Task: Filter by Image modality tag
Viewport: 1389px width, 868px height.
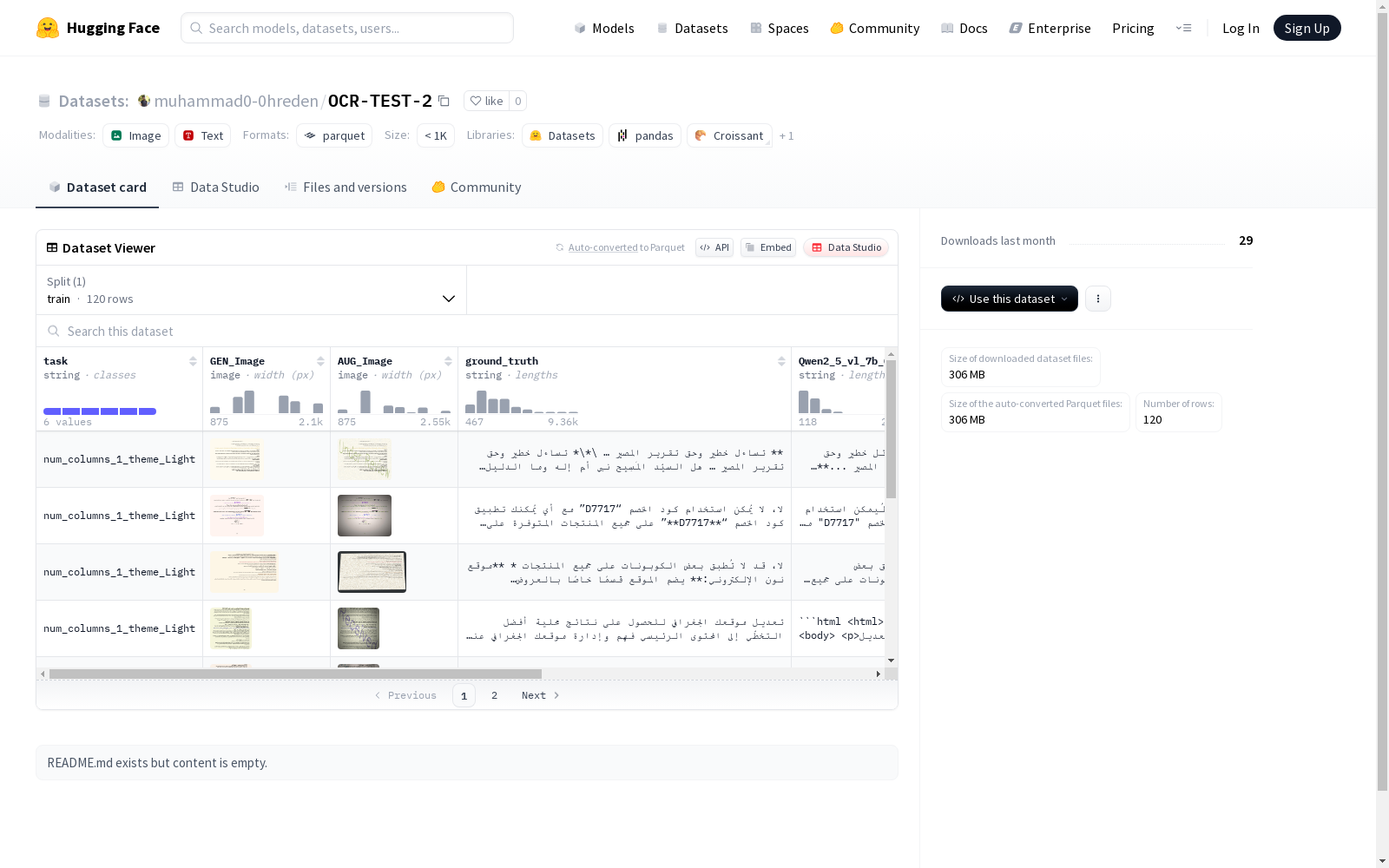Action: [135, 135]
